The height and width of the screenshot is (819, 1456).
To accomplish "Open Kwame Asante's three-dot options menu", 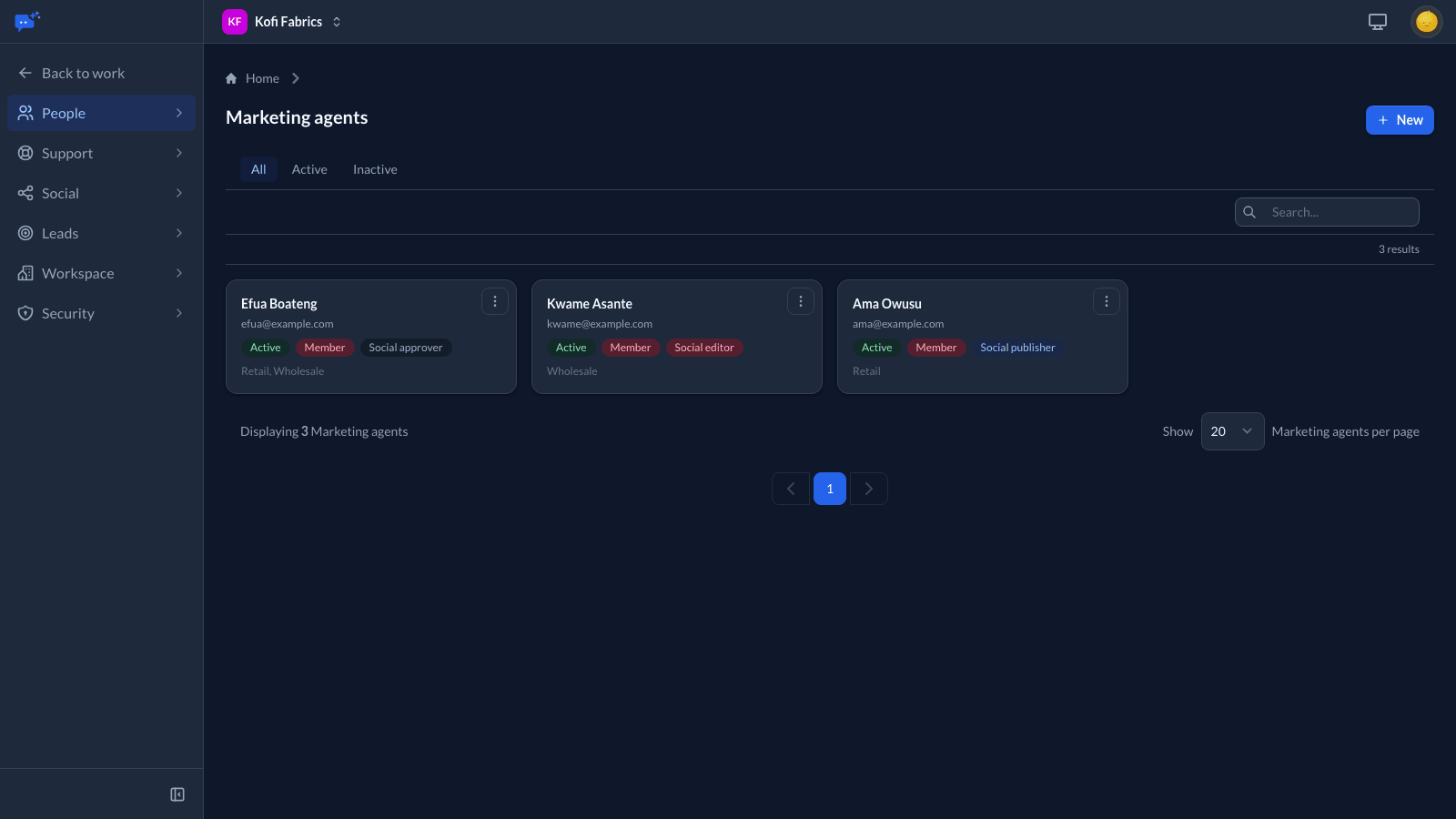I will pyautogui.click(x=801, y=301).
